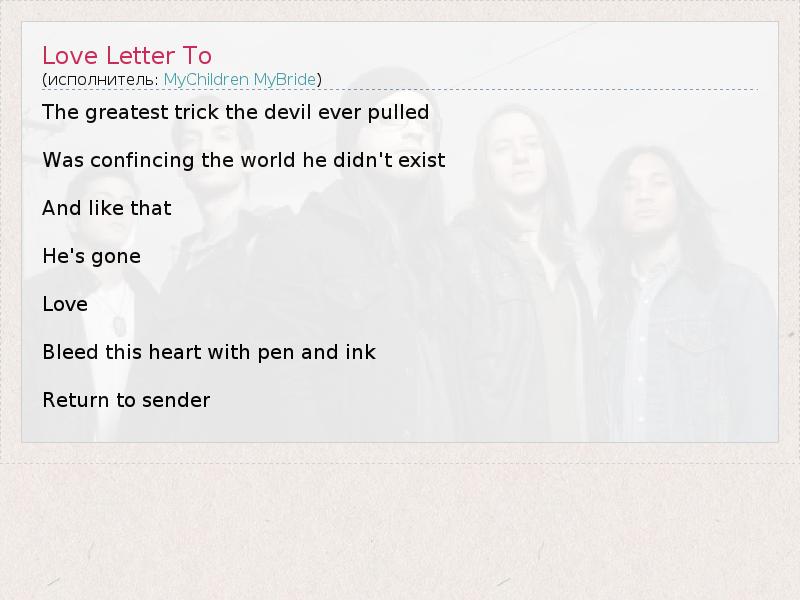This screenshot has height=600, width=800.
Task: Click the last lyric 'Return to sender'
Action: point(127,400)
